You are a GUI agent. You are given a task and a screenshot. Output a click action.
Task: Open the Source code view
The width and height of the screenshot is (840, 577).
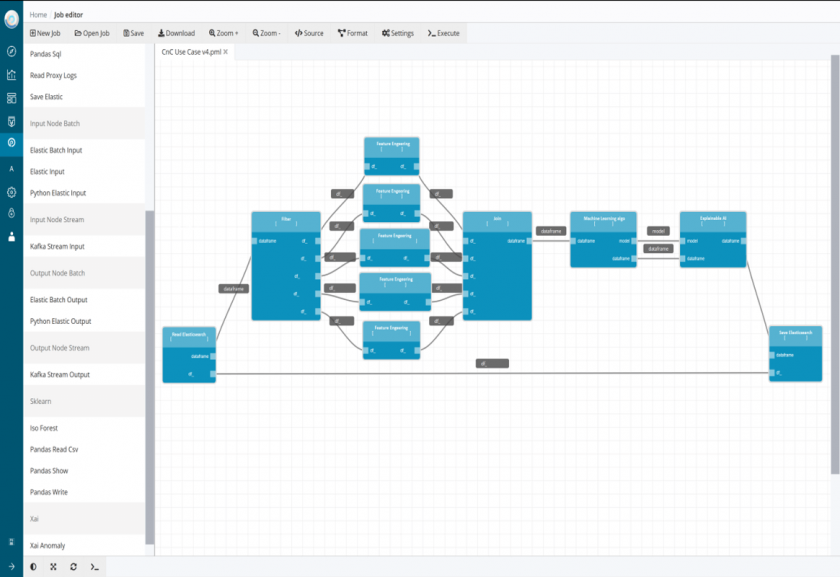pyautogui.click(x=309, y=33)
